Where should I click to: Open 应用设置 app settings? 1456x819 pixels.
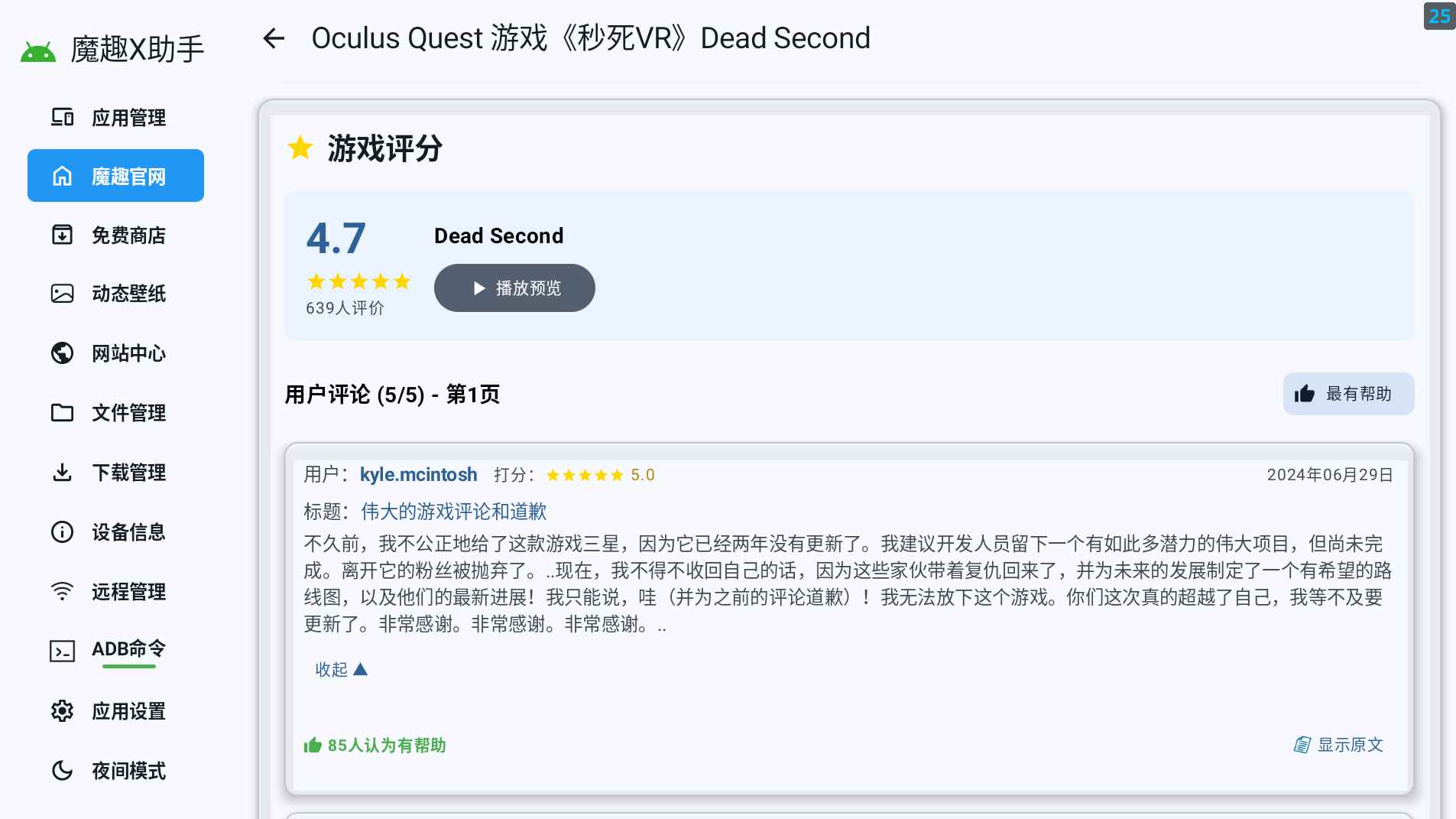click(115, 711)
